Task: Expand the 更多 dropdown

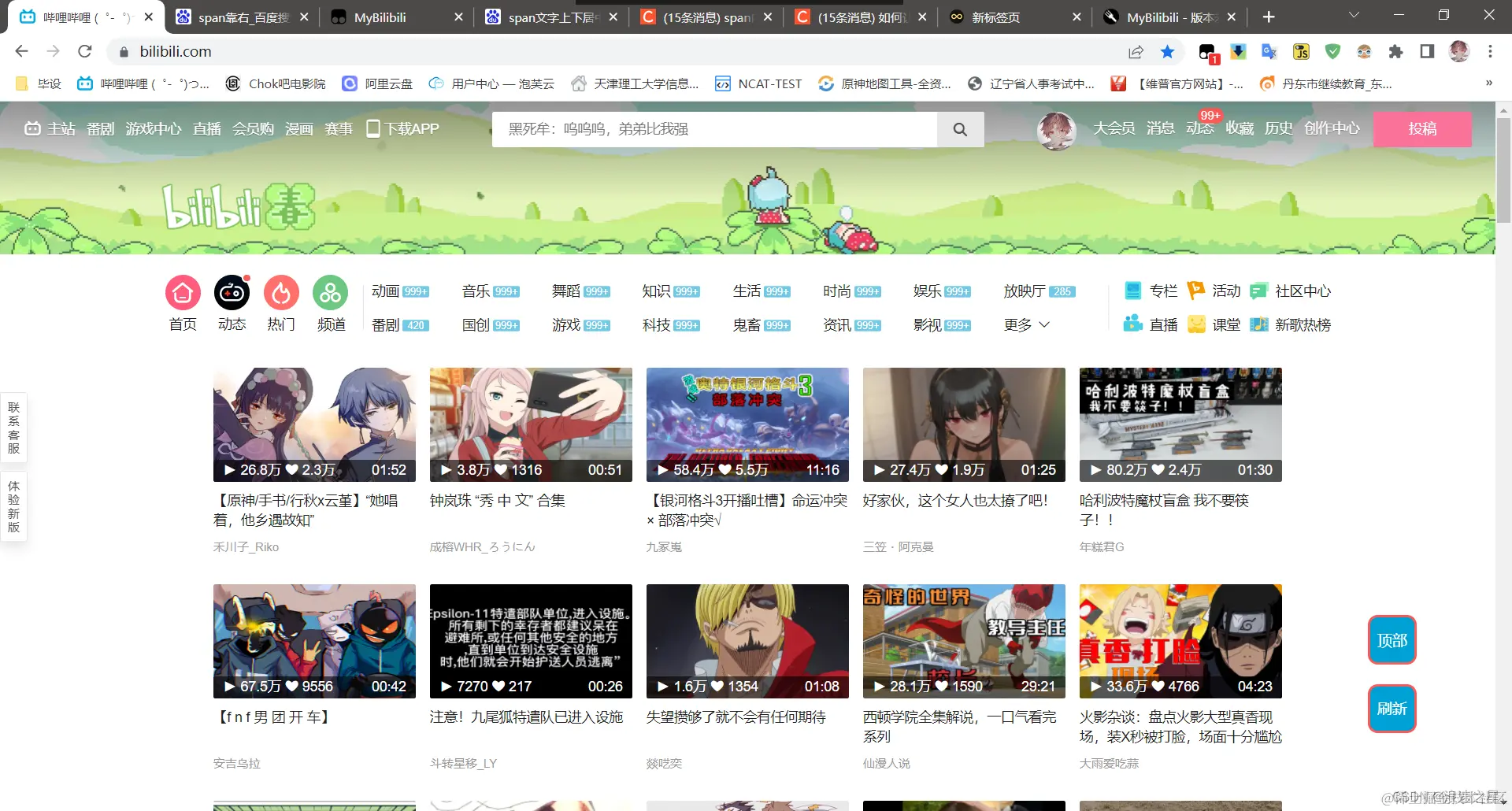Action: 1026,324
